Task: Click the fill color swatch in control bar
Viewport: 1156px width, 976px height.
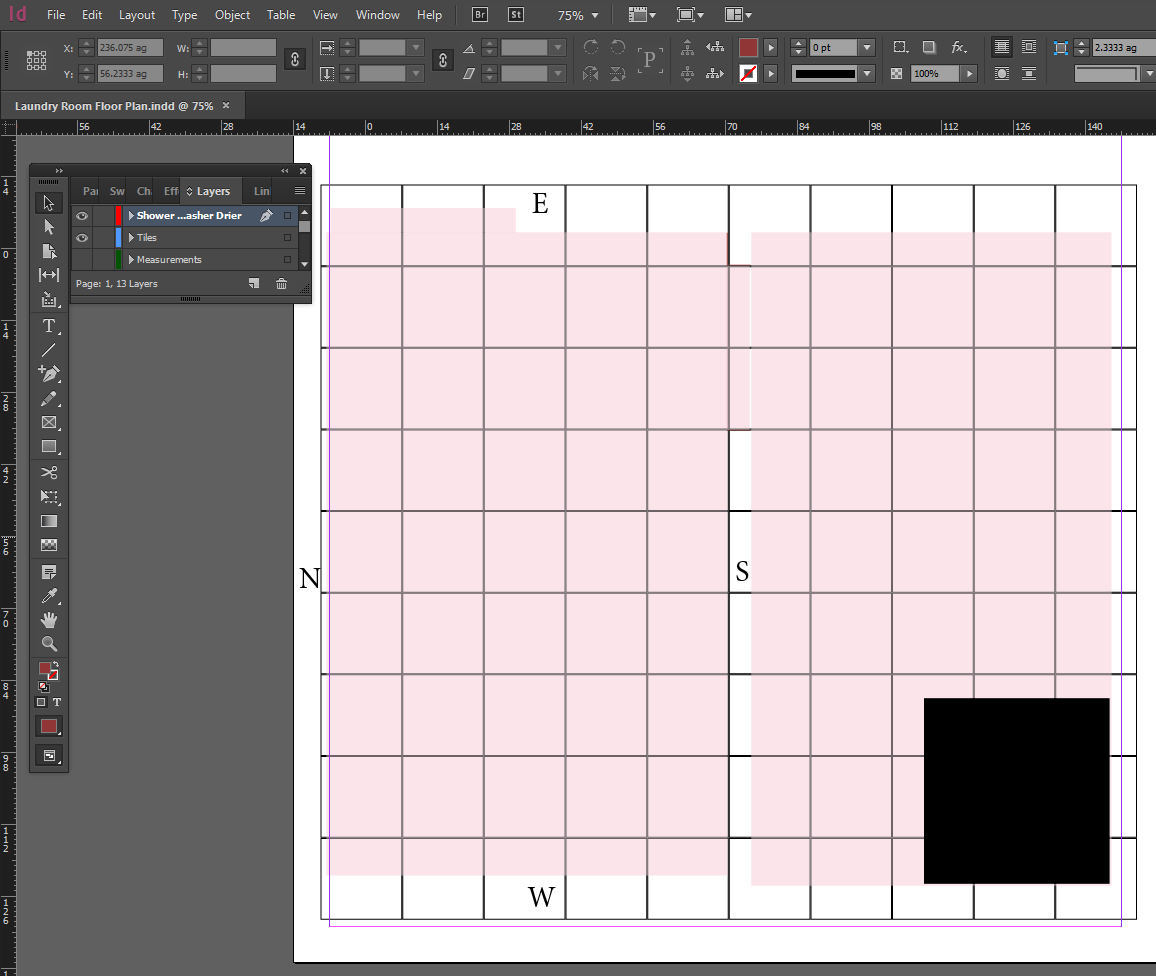Action: [x=748, y=48]
